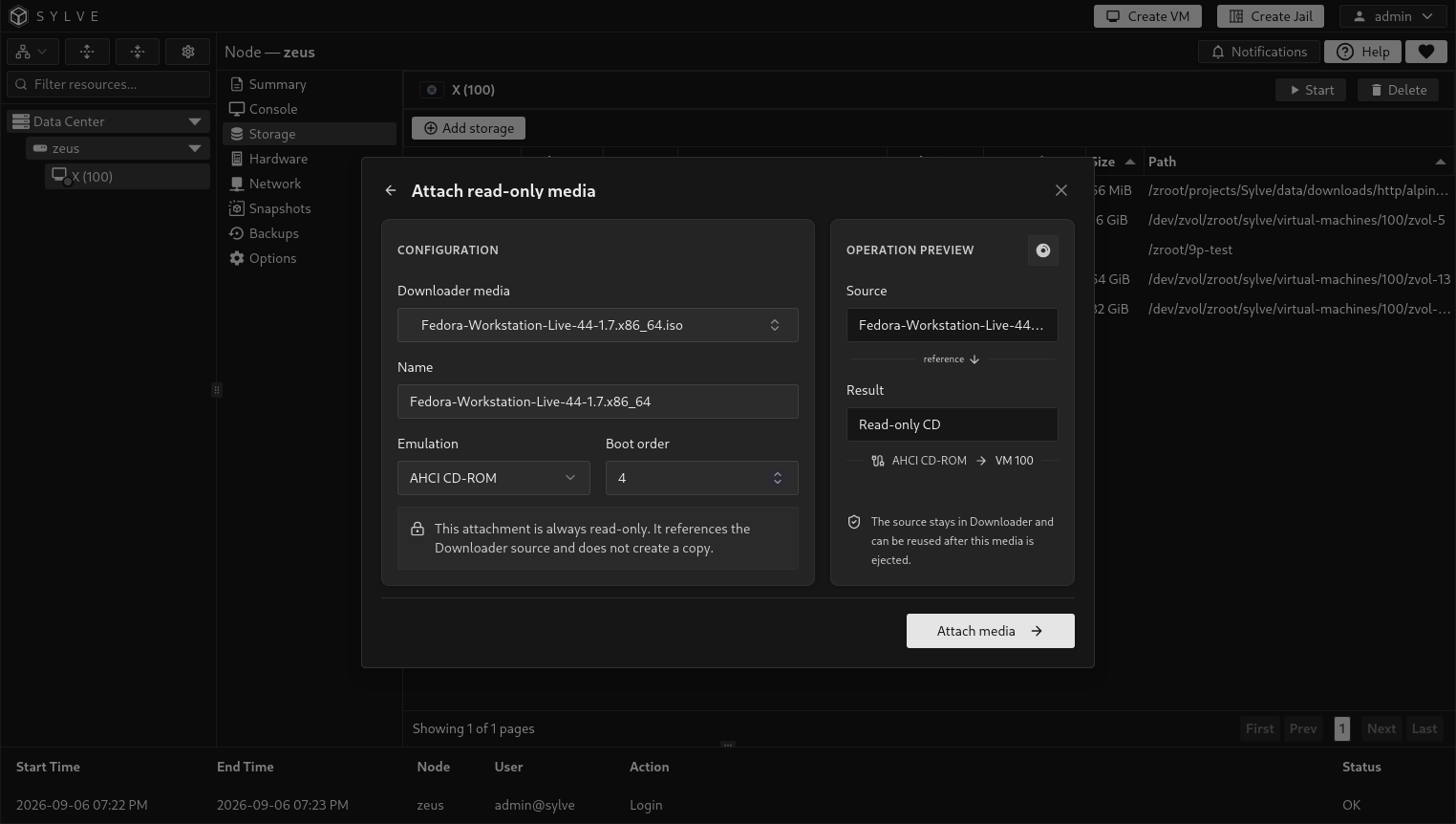1456x824 pixels.
Task: Click the Last page button
Action: [x=1424, y=728]
